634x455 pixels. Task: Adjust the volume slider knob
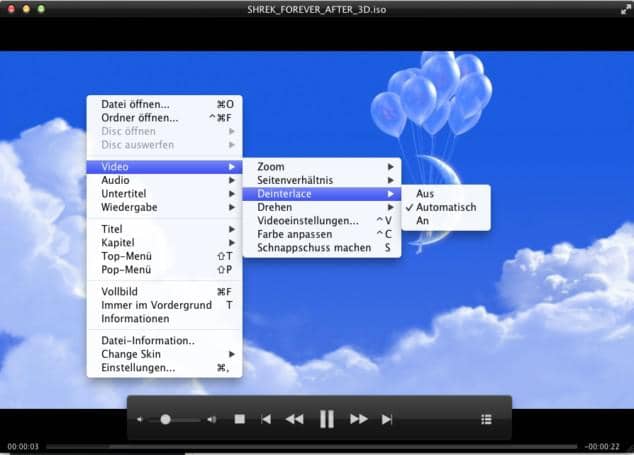point(165,419)
